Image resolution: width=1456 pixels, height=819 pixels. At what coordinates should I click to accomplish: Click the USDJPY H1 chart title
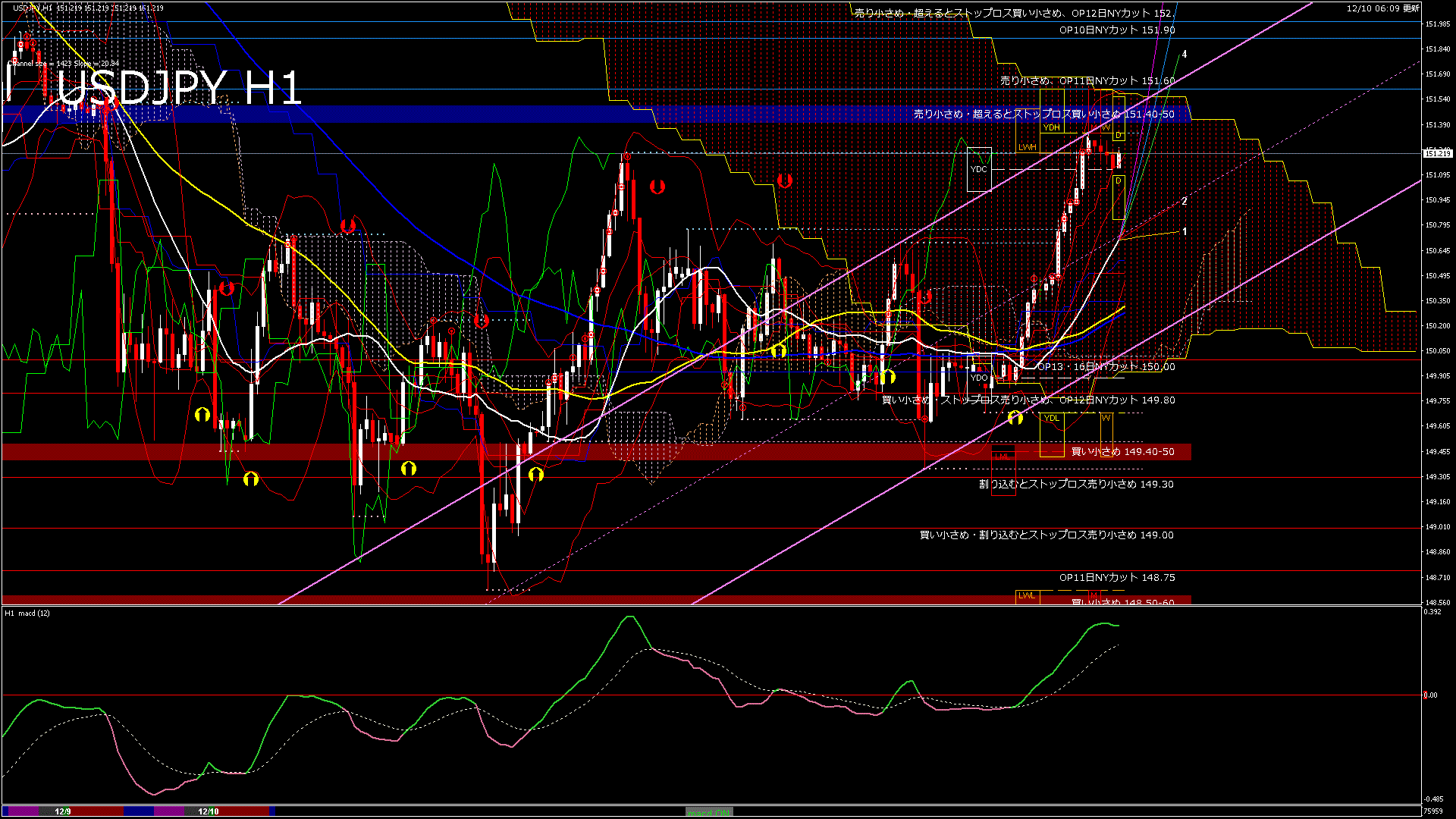pos(179,88)
